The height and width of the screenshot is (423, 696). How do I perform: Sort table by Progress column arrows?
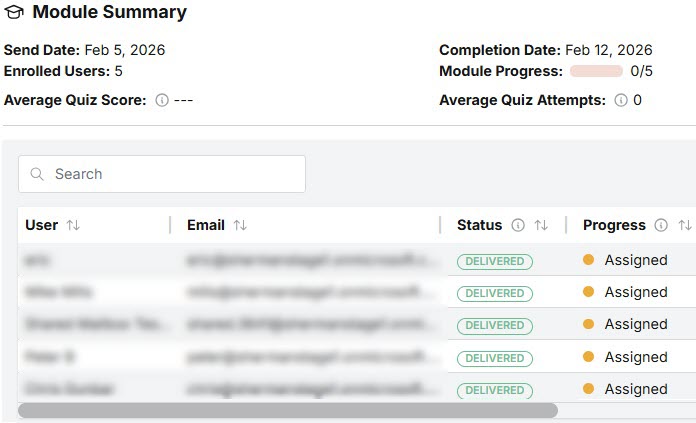point(685,225)
